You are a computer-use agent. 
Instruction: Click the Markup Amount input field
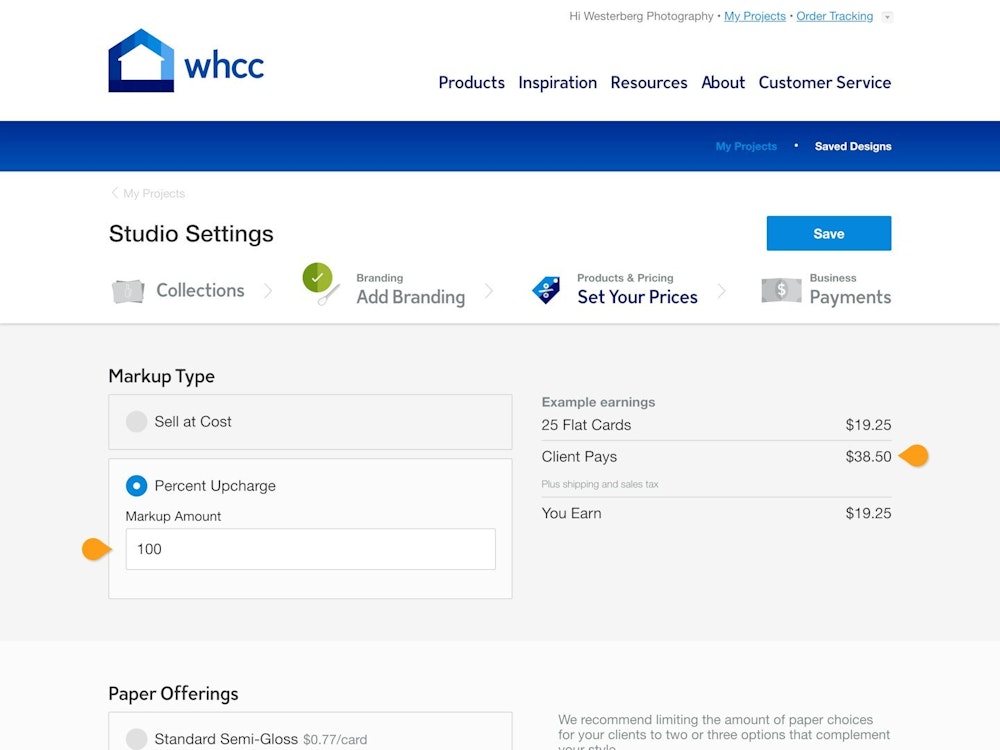(x=310, y=549)
